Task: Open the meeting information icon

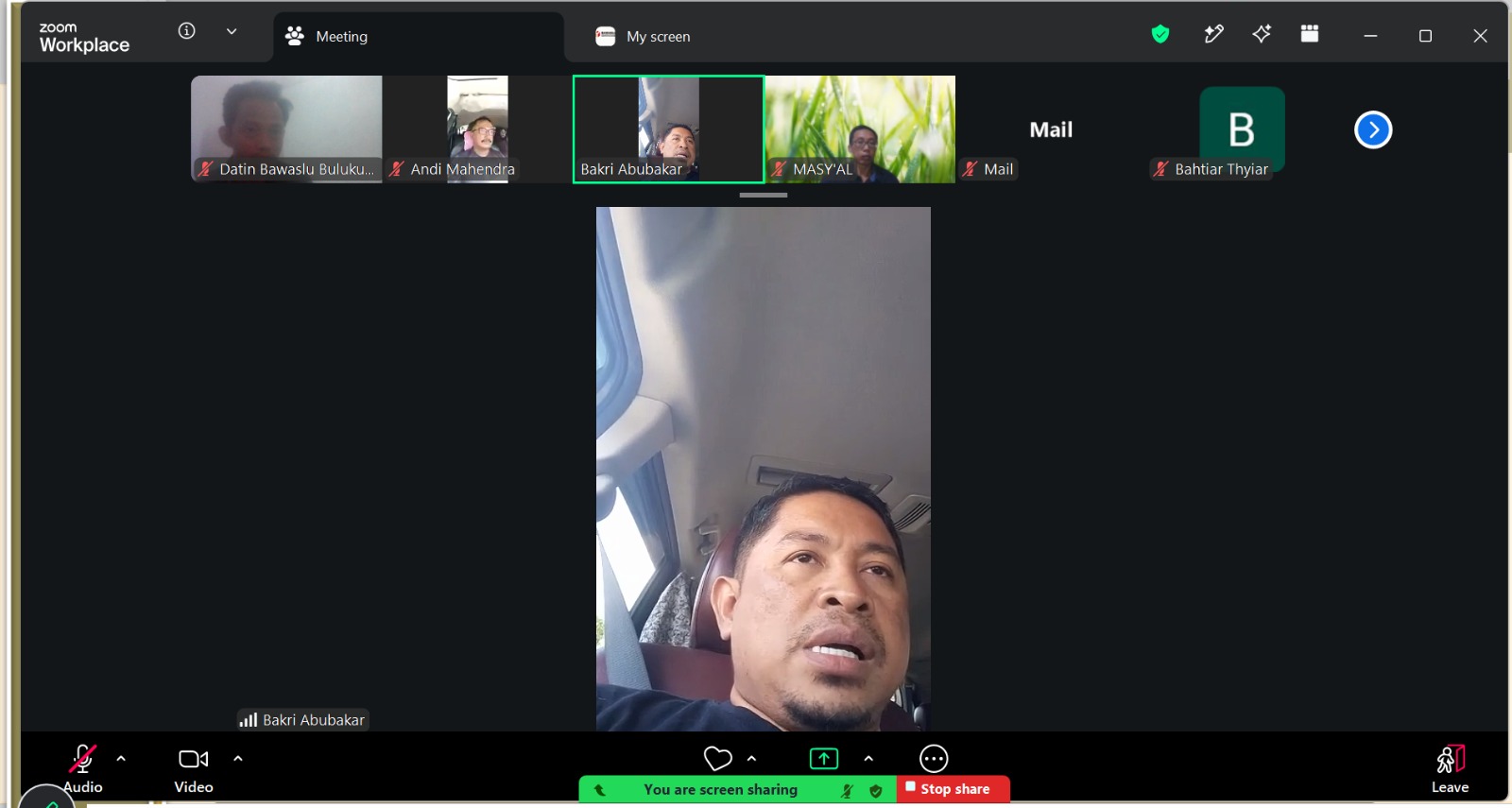Action: click(x=187, y=31)
